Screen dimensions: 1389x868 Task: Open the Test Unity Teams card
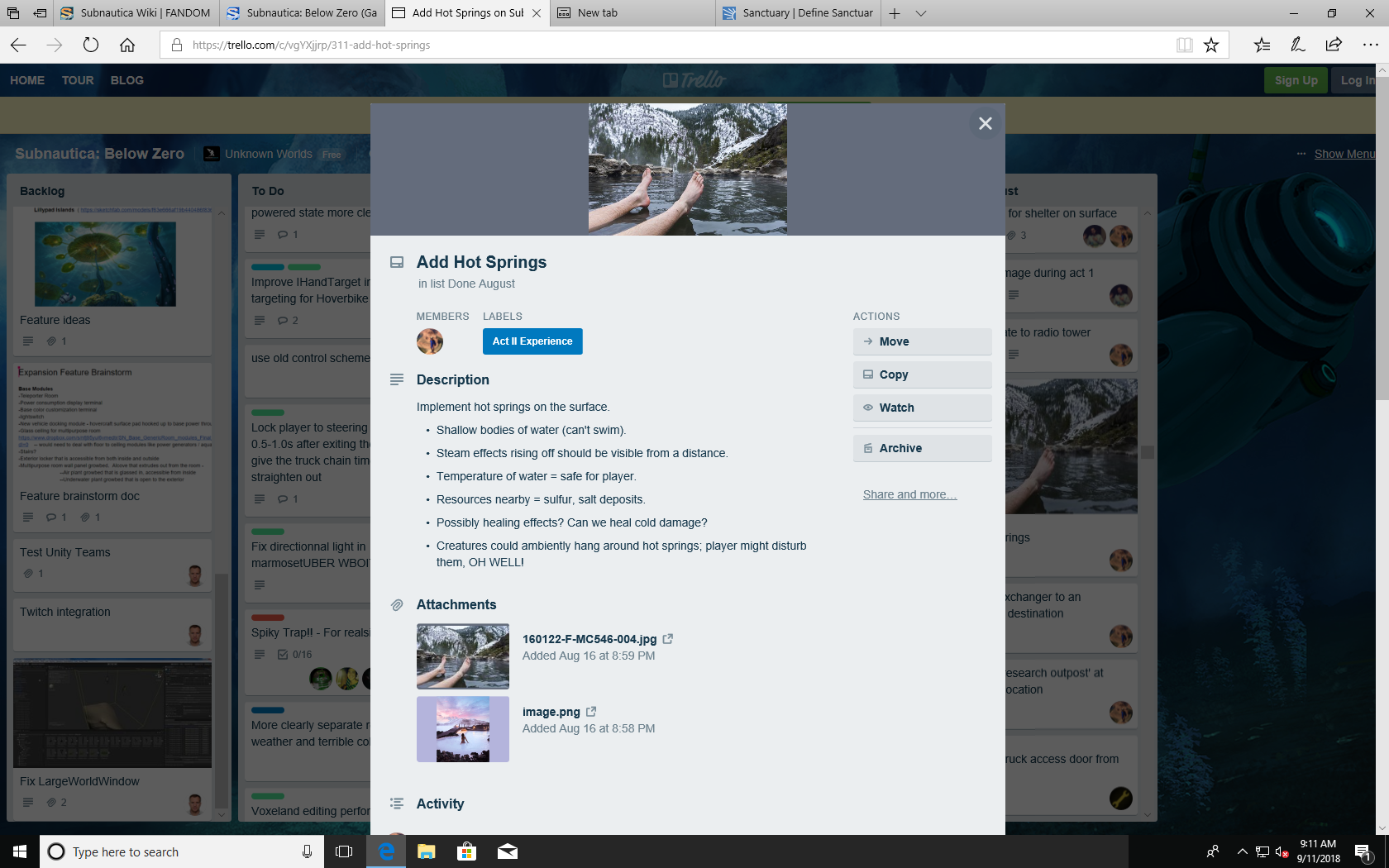112,565
